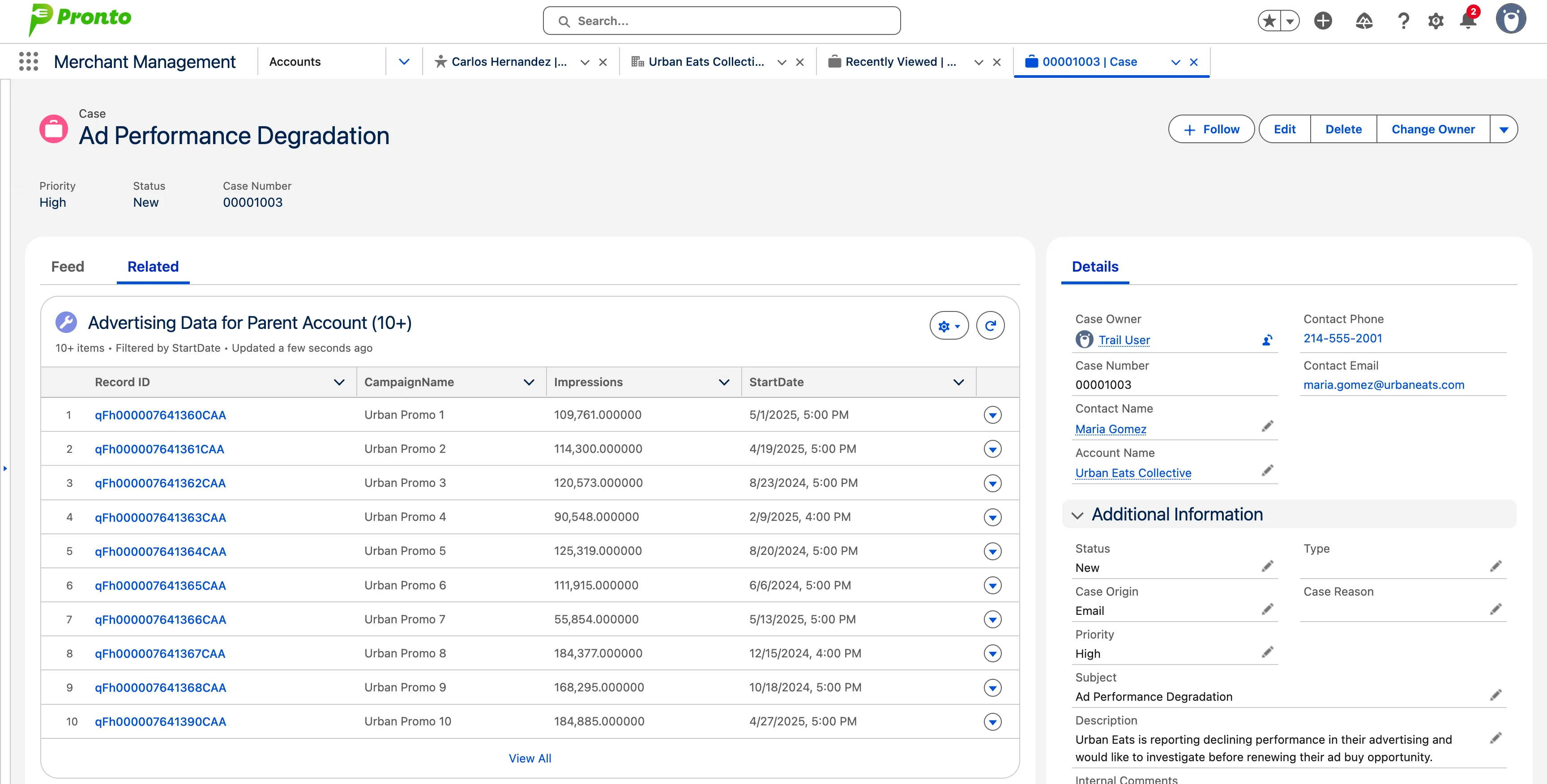1547x784 pixels.
Task: Switch to the Feed tab
Action: pos(67,267)
